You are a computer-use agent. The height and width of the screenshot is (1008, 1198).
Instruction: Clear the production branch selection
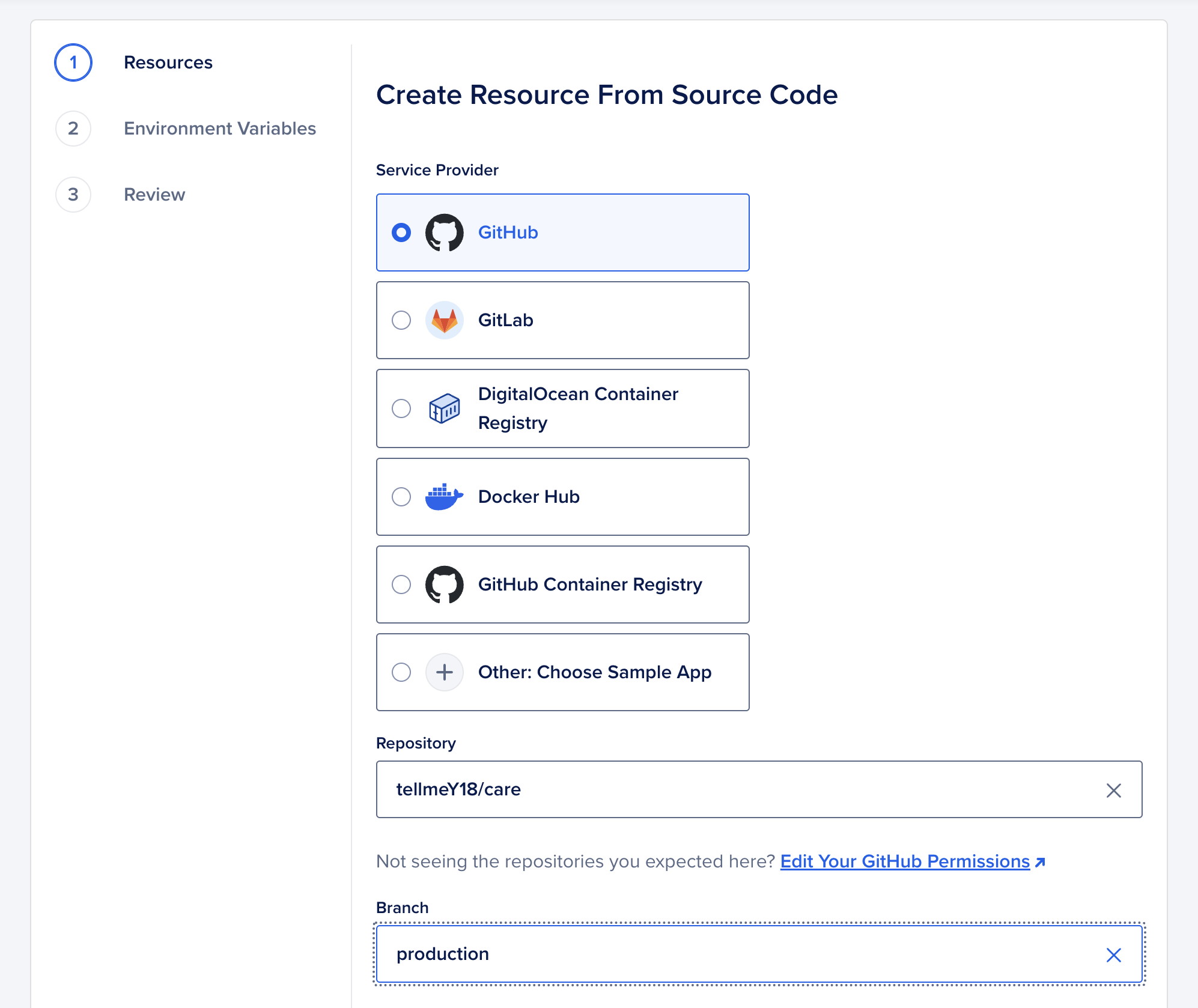(1114, 954)
